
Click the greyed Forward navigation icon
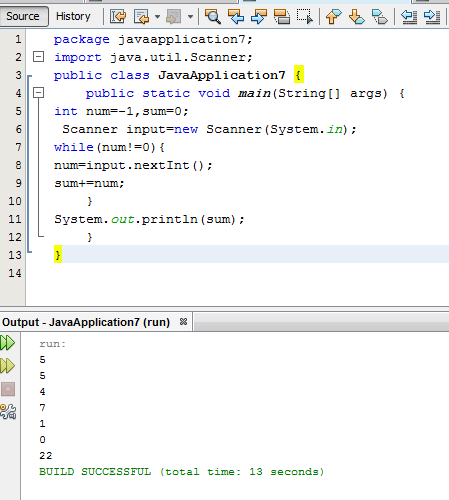[174, 16]
